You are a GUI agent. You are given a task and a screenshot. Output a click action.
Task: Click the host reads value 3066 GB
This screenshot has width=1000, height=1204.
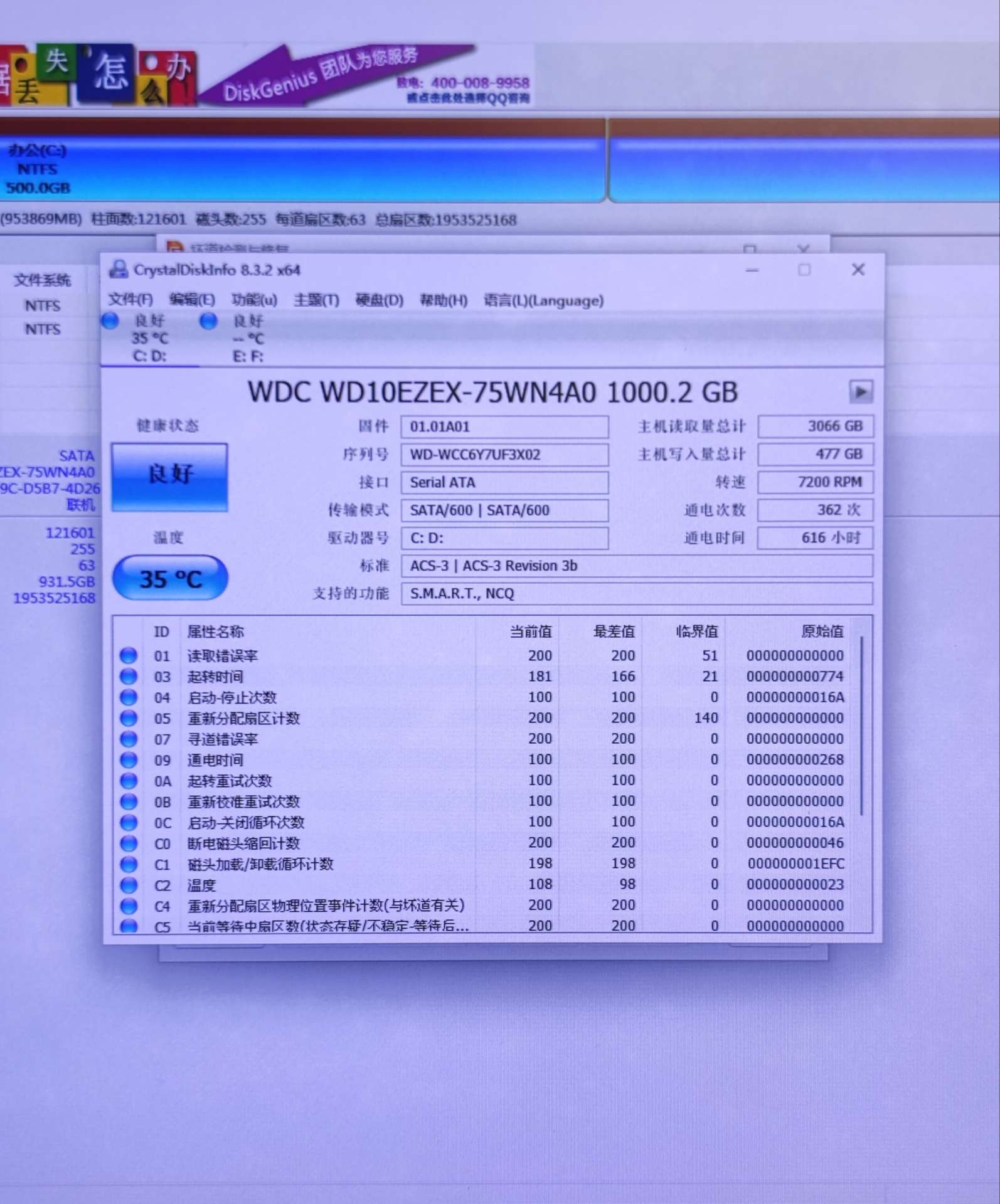[x=815, y=426]
